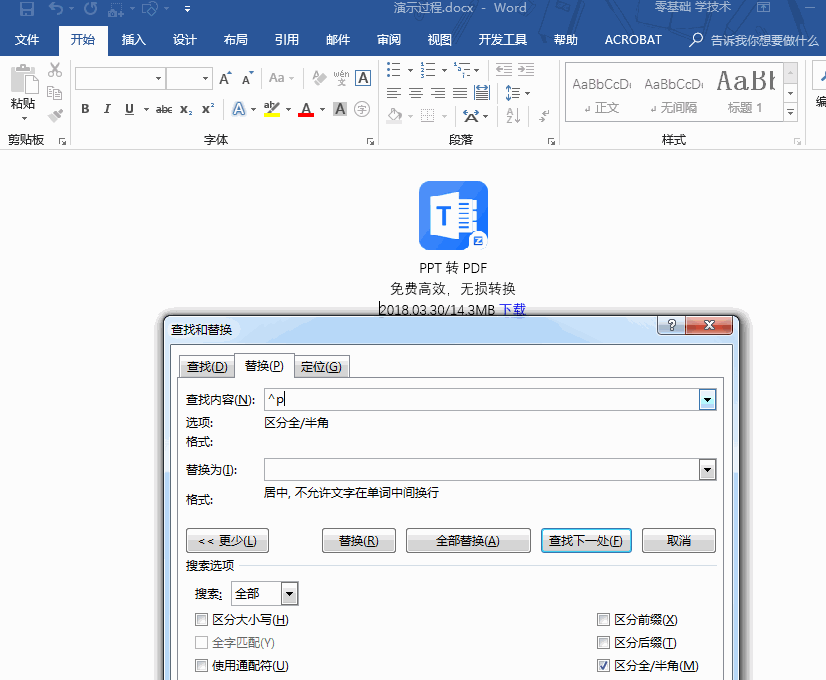
Task: Switch to 插入 Insert ribbon tab
Action: click(133, 40)
